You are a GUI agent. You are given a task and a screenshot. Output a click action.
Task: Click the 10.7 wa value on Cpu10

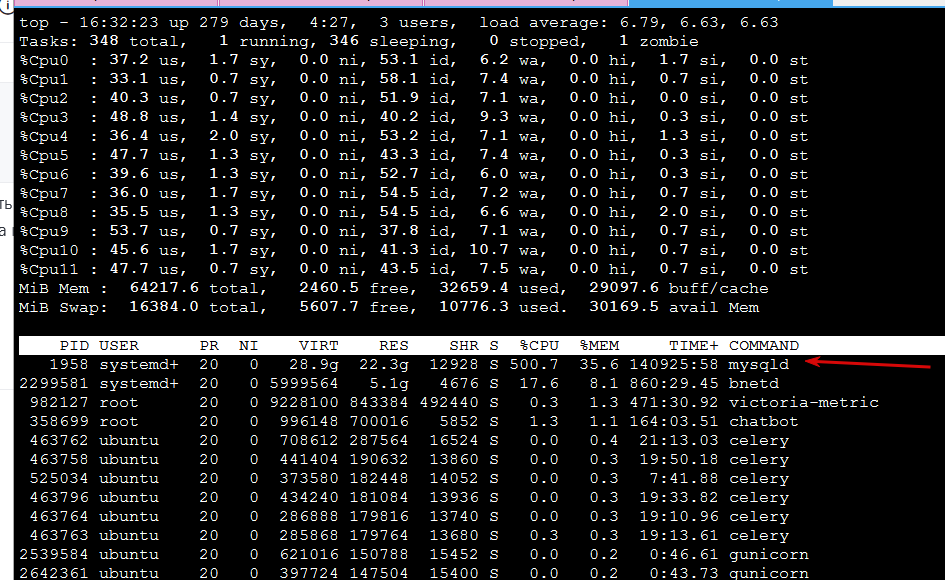pos(489,250)
